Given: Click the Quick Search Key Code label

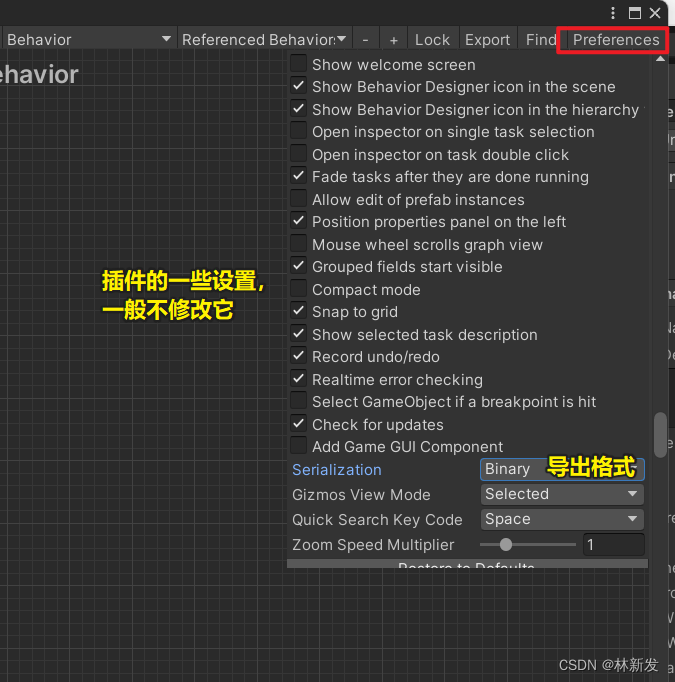Looking at the screenshot, I should tap(377, 520).
